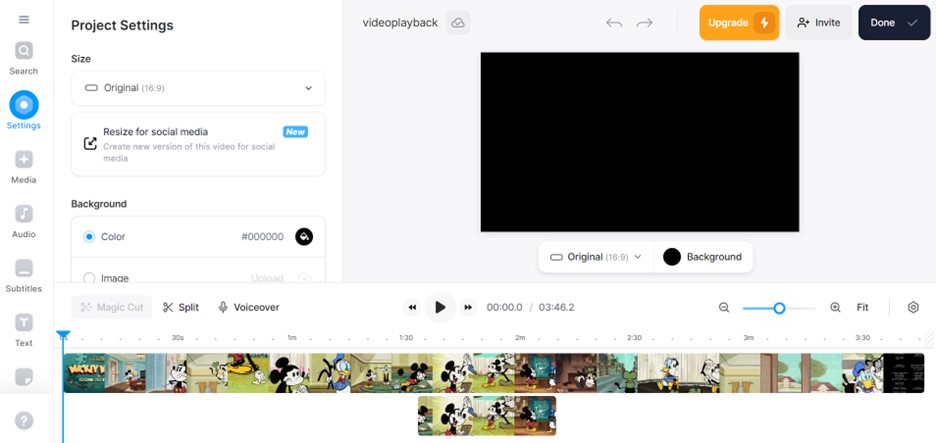The image size is (936, 443).
Task: Click the image Upload plus icon
Action: tap(304, 278)
